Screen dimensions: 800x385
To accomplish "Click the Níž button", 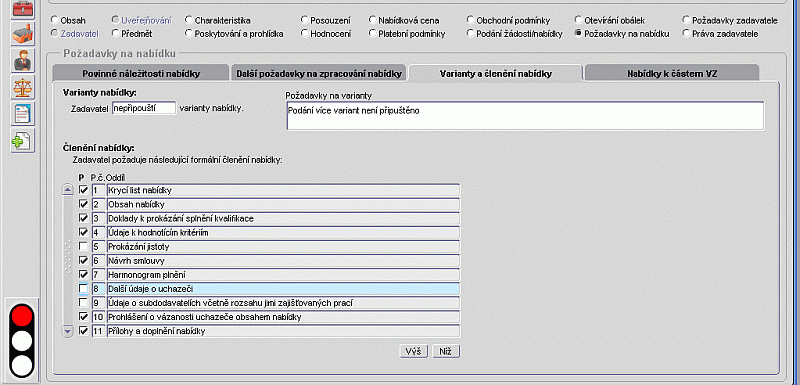I will coord(446,351).
